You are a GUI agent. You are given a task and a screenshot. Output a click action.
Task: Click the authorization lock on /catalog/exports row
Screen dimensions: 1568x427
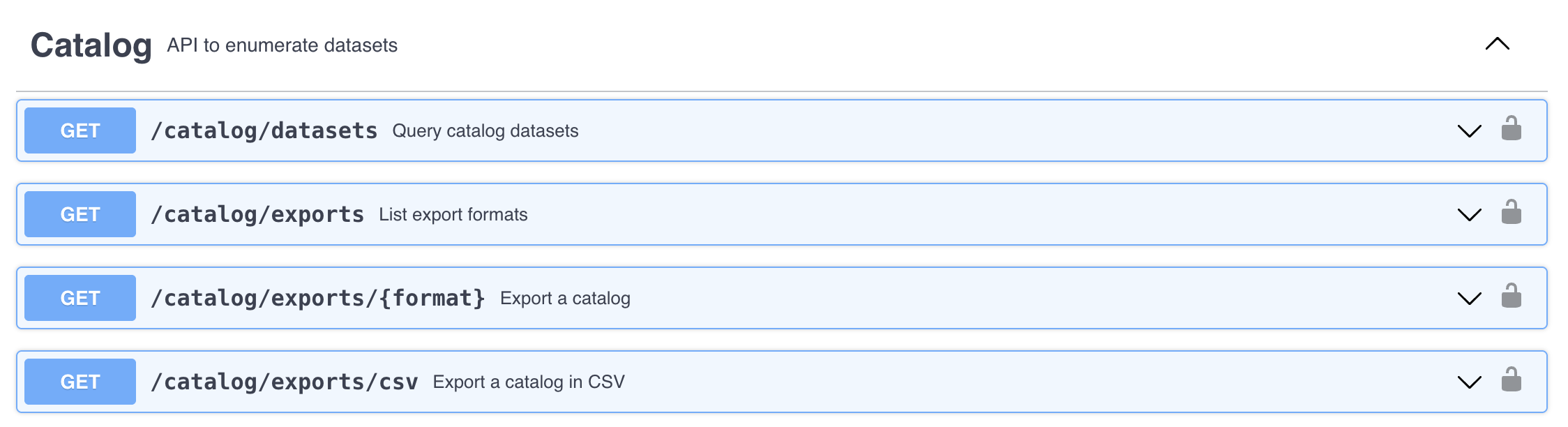click(x=1511, y=213)
